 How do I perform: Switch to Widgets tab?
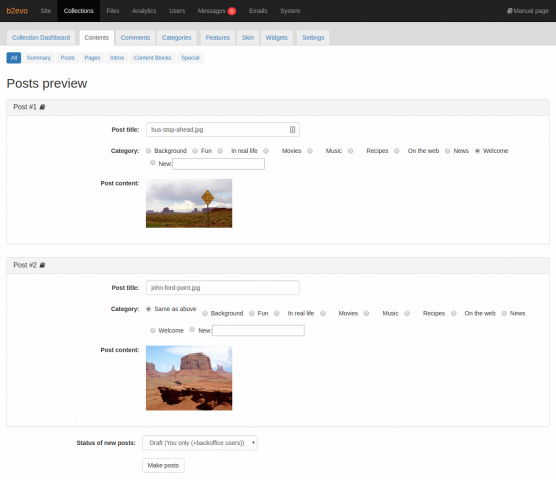pos(277,38)
